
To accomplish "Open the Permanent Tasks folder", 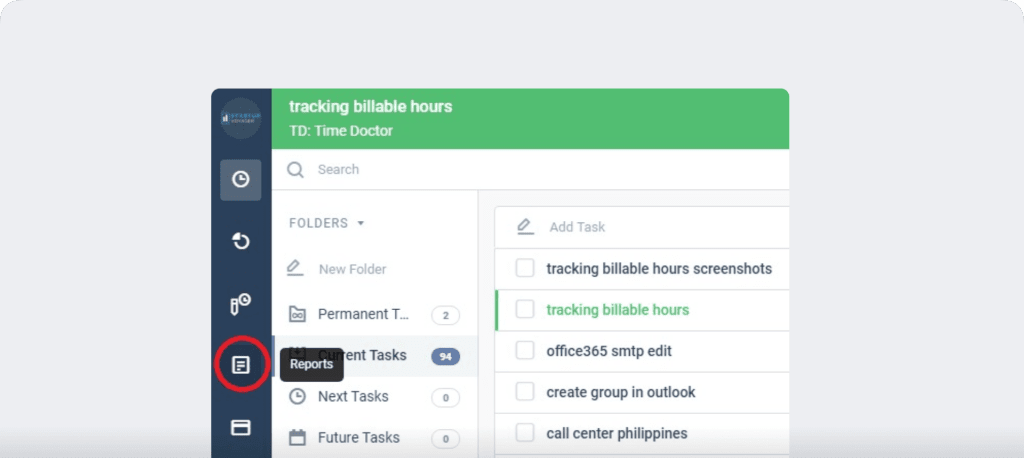I will coord(363,314).
